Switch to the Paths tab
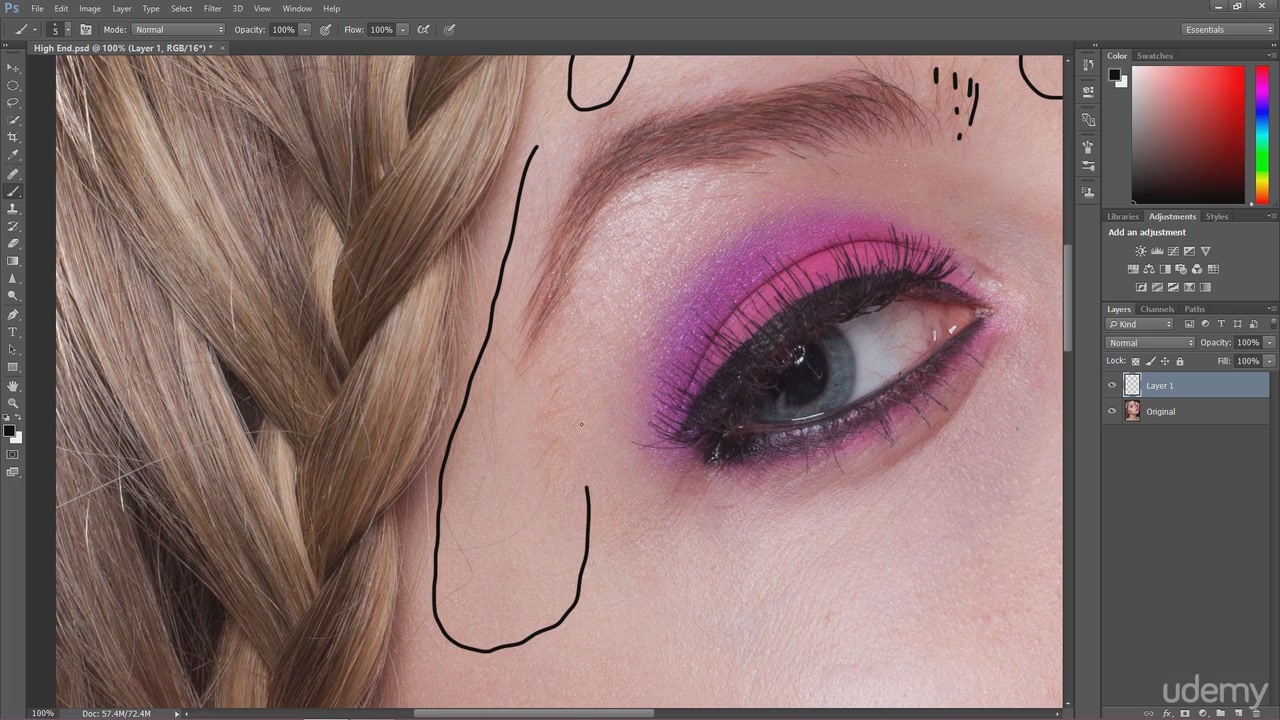Screen dimensions: 1280x720 [1195, 309]
